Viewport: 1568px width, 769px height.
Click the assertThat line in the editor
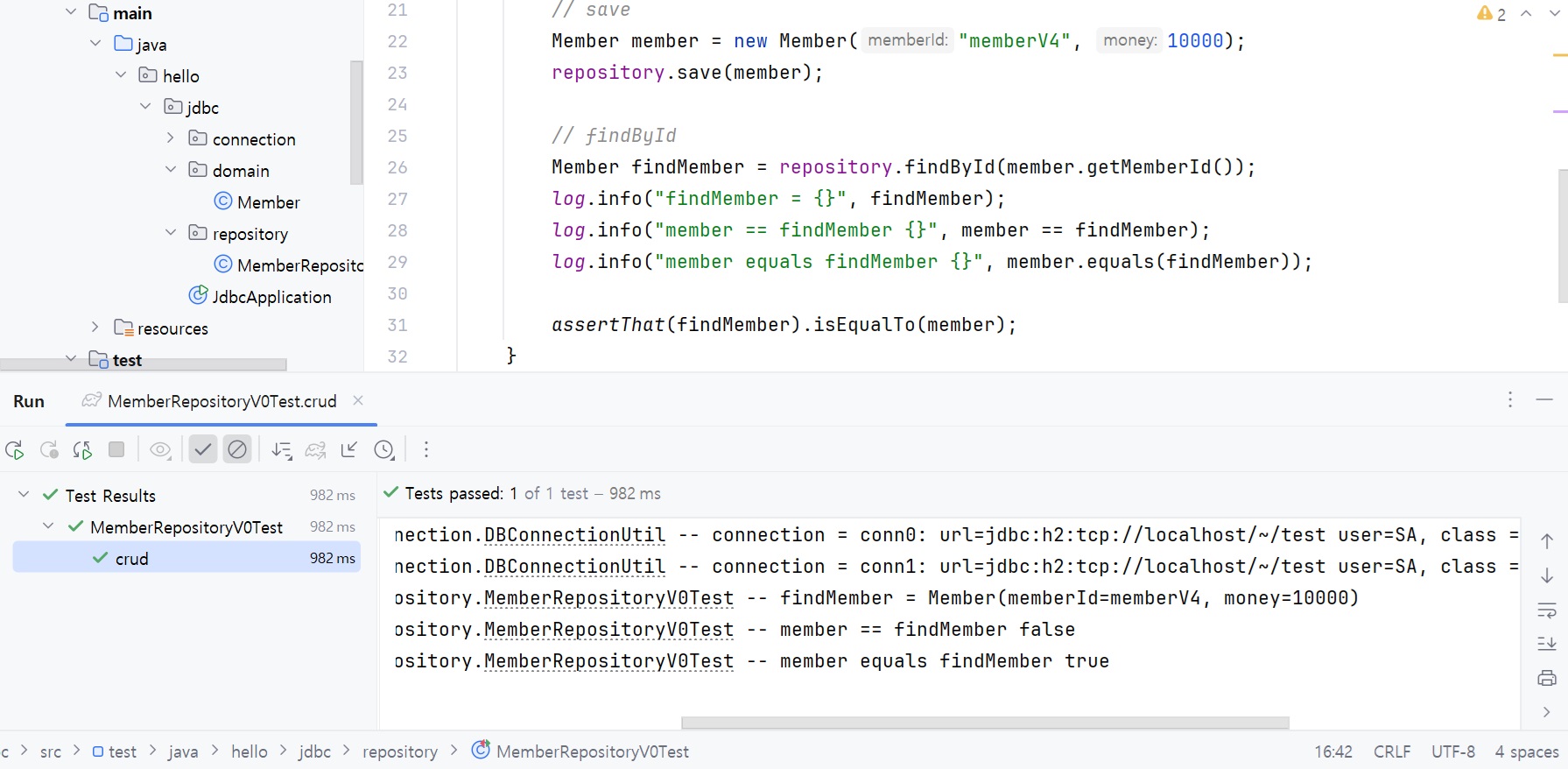click(784, 325)
